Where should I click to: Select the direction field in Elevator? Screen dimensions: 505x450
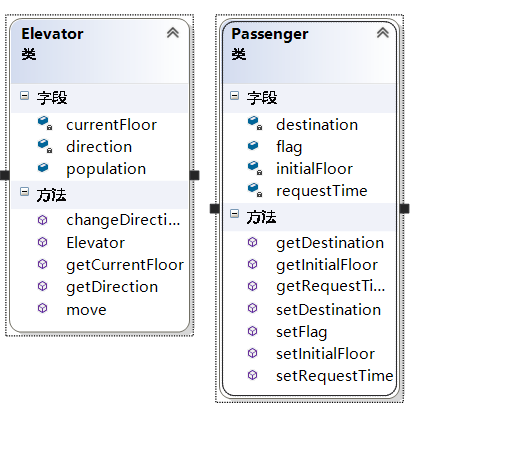(99, 147)
